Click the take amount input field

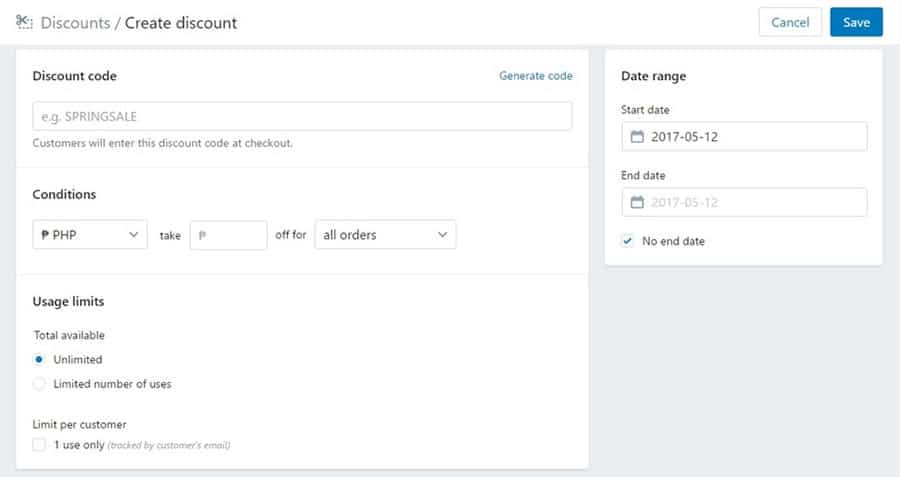point(228,235)
